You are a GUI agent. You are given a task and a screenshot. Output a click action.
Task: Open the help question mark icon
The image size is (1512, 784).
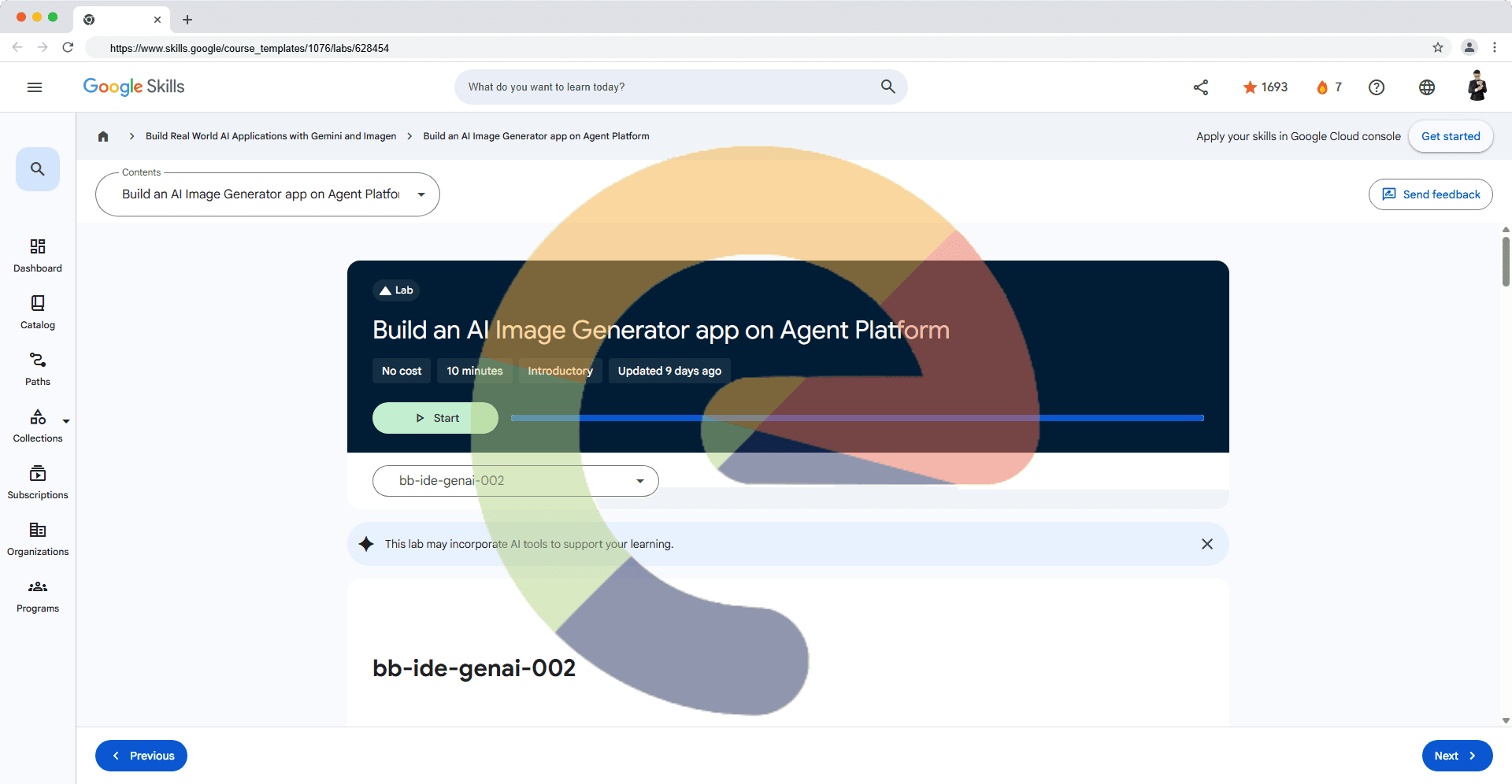[x=1377, y=87]
